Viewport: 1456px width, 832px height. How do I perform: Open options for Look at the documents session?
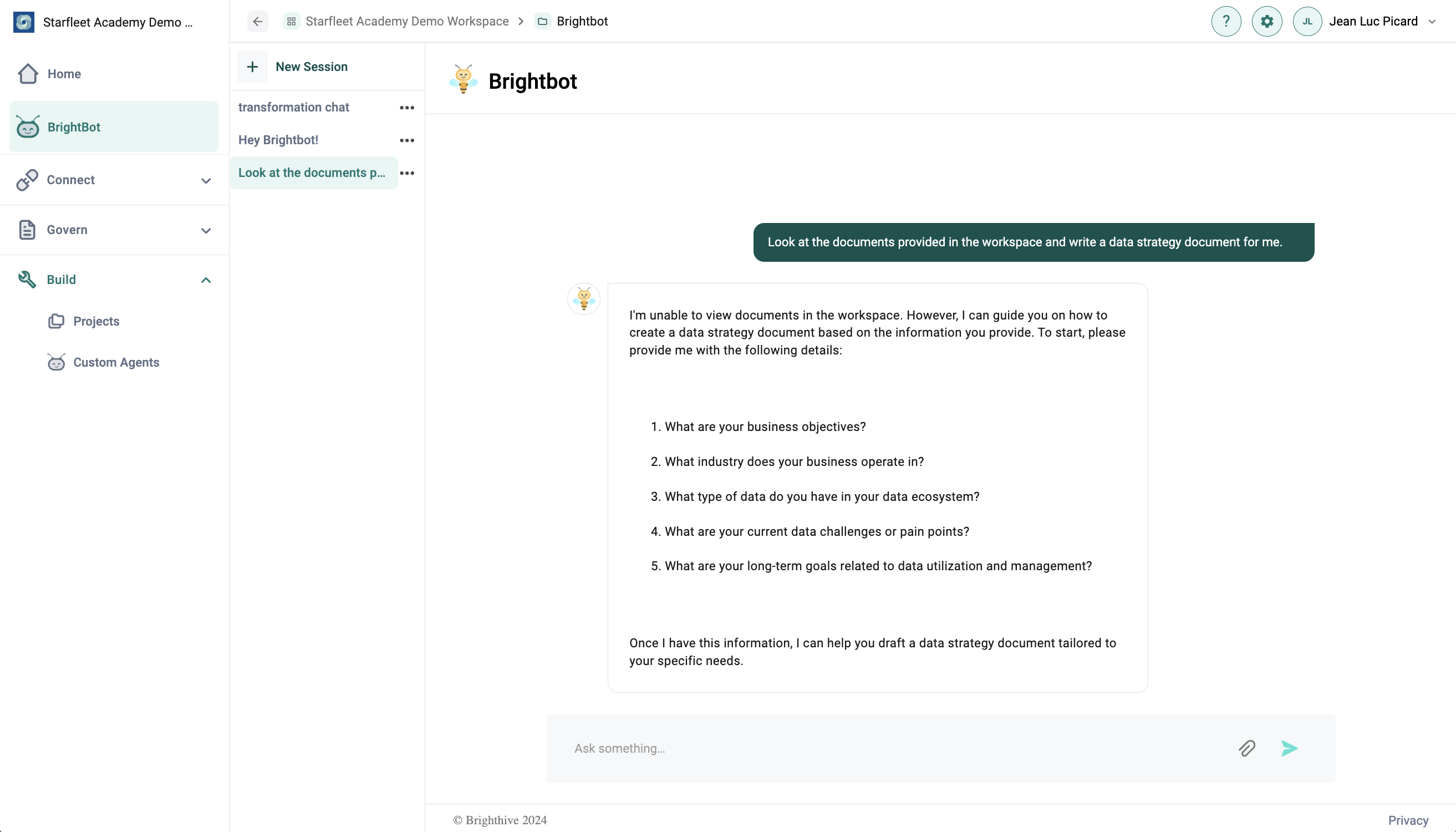pos(407,173)
